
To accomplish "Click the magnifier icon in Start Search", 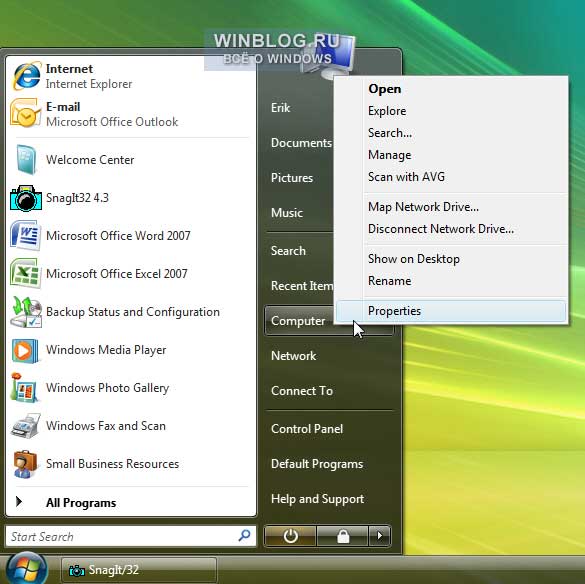I will [x=244, y=535].
